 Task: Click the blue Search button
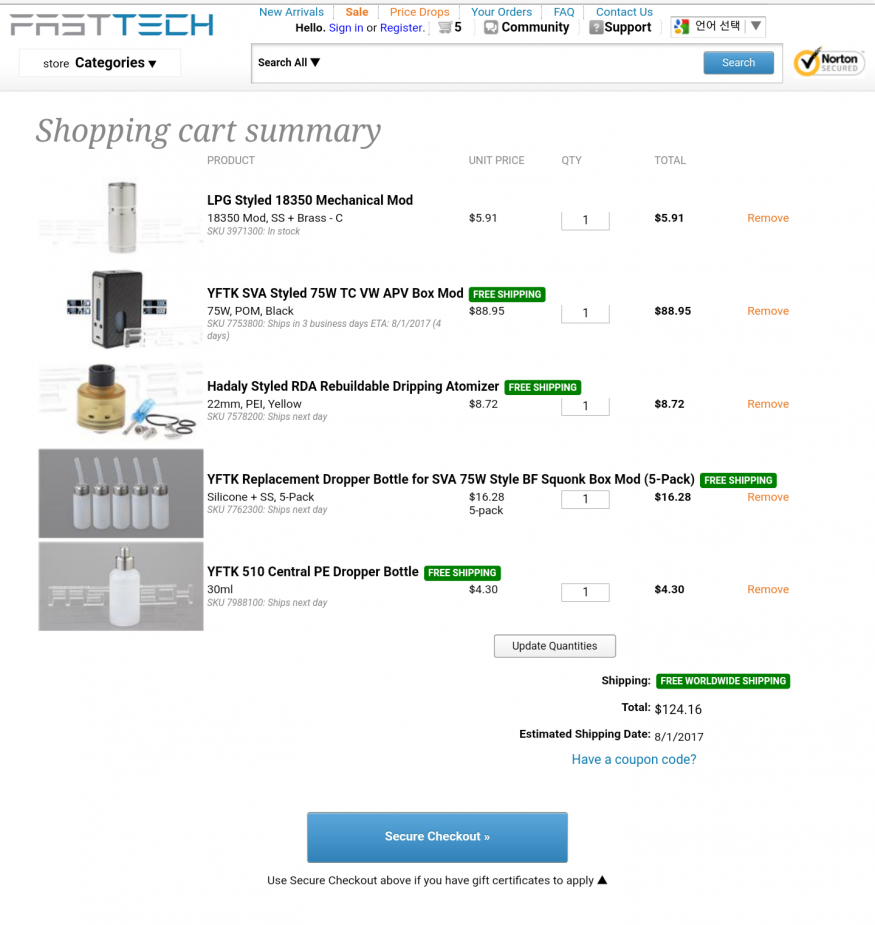click(x=738, y=63)
